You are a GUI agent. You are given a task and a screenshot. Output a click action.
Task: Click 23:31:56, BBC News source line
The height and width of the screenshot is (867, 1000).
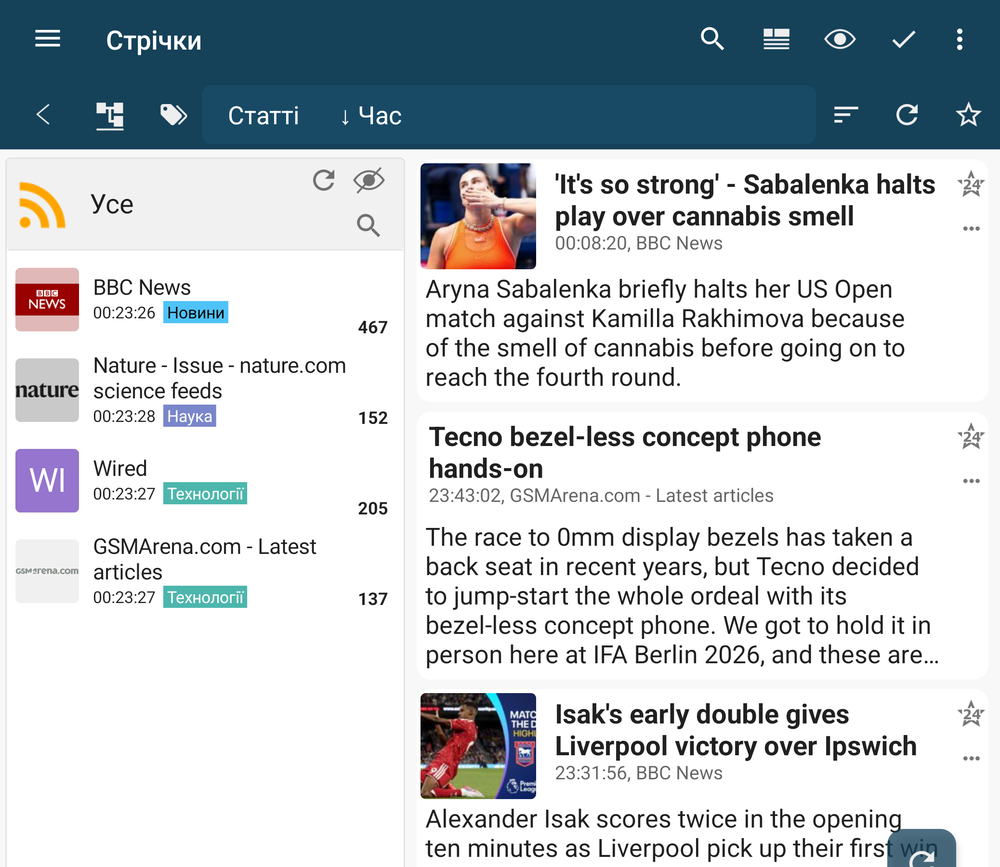click(638, 773)
